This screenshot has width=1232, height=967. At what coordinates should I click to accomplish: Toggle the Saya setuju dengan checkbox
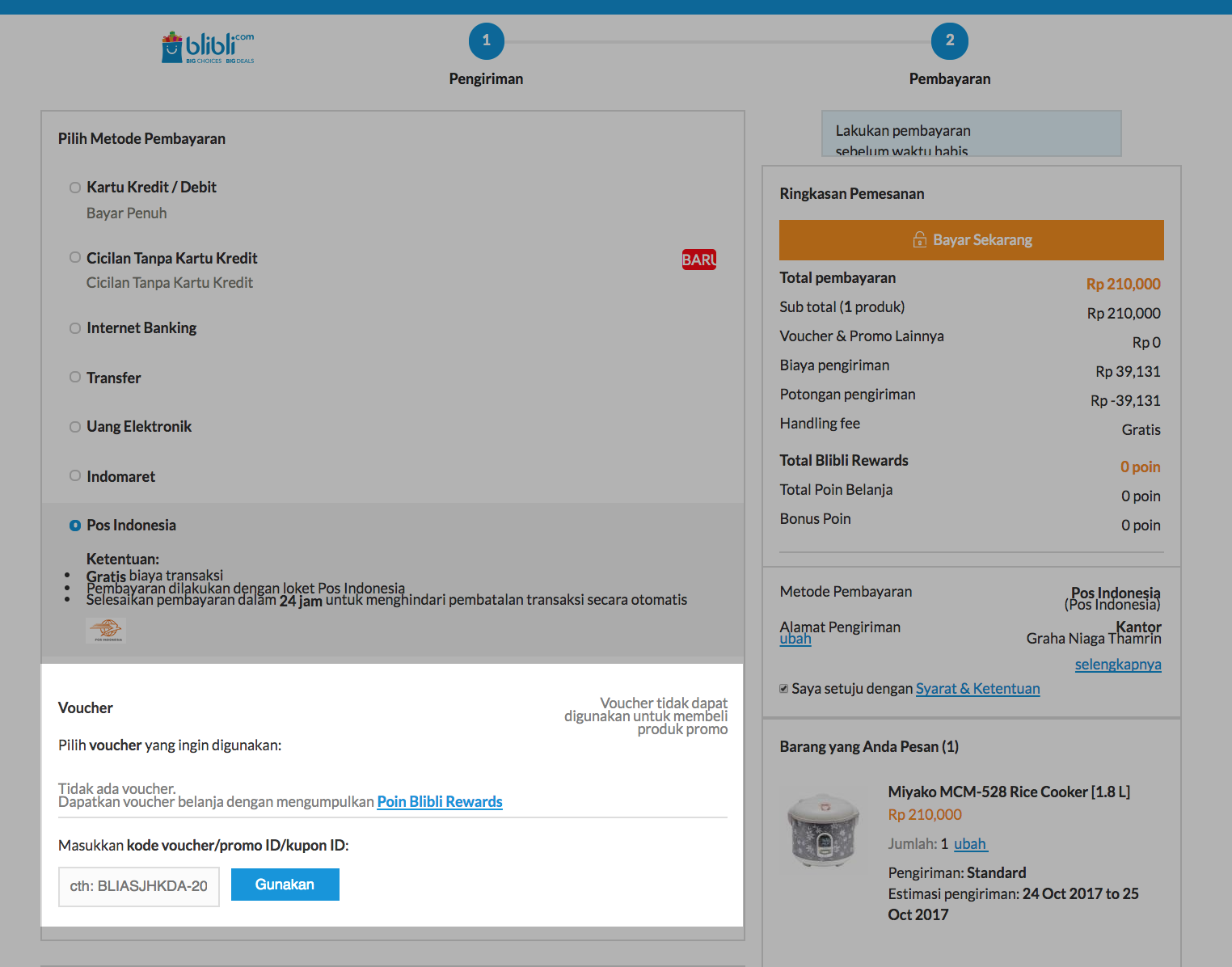coord(783,689)
